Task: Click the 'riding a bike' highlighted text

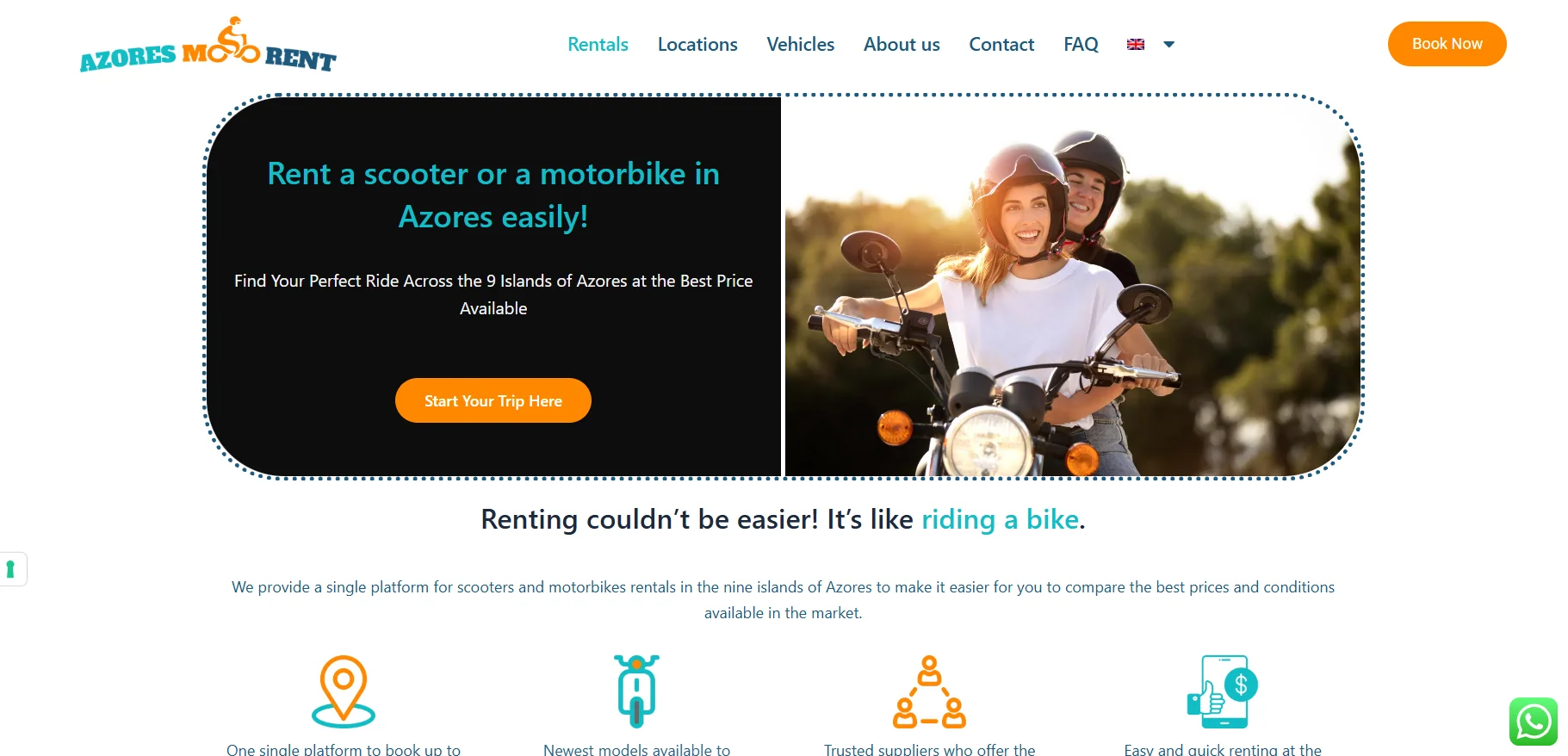Action: (1001, 519)
